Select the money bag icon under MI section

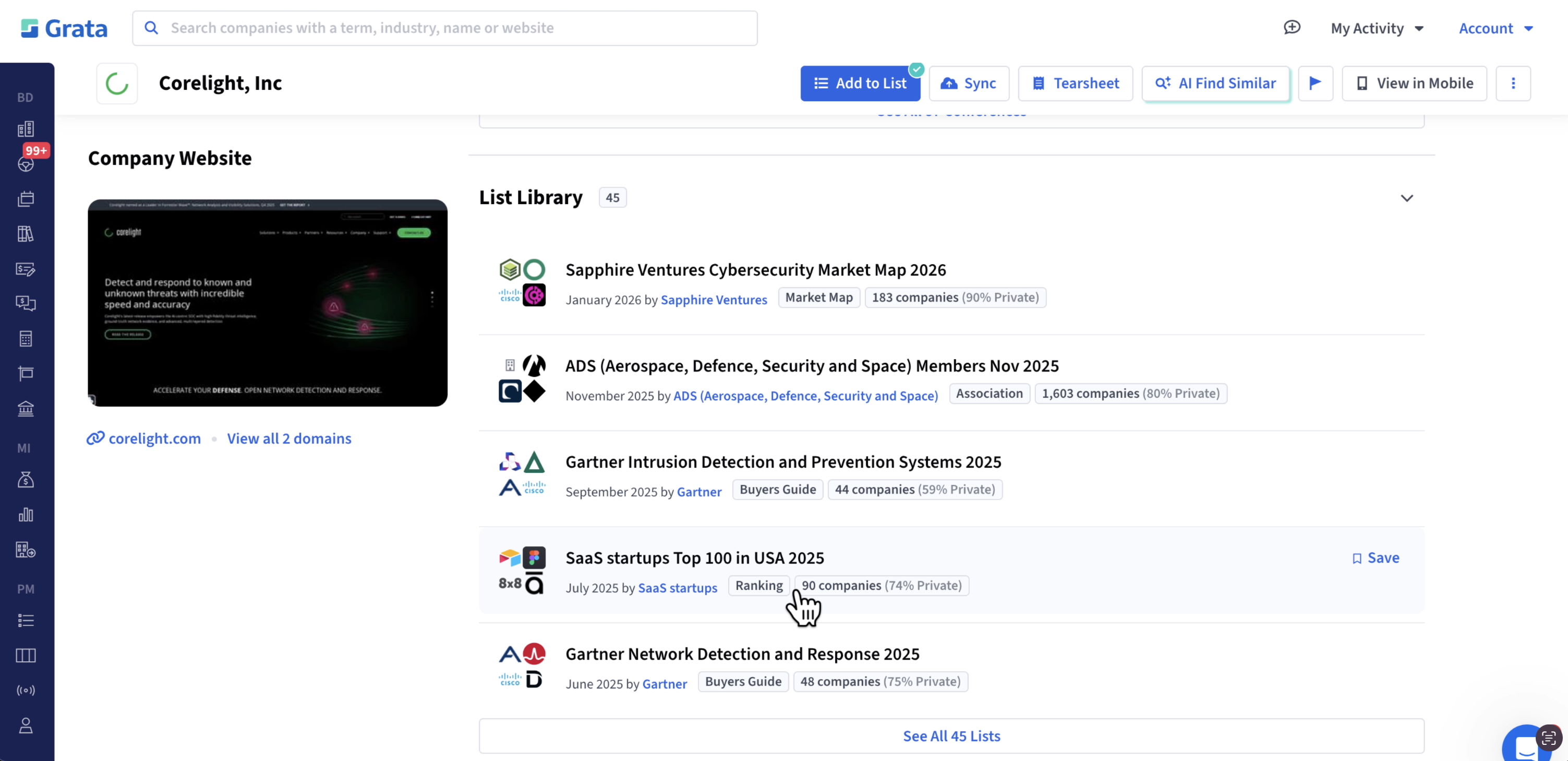point(26,479)
